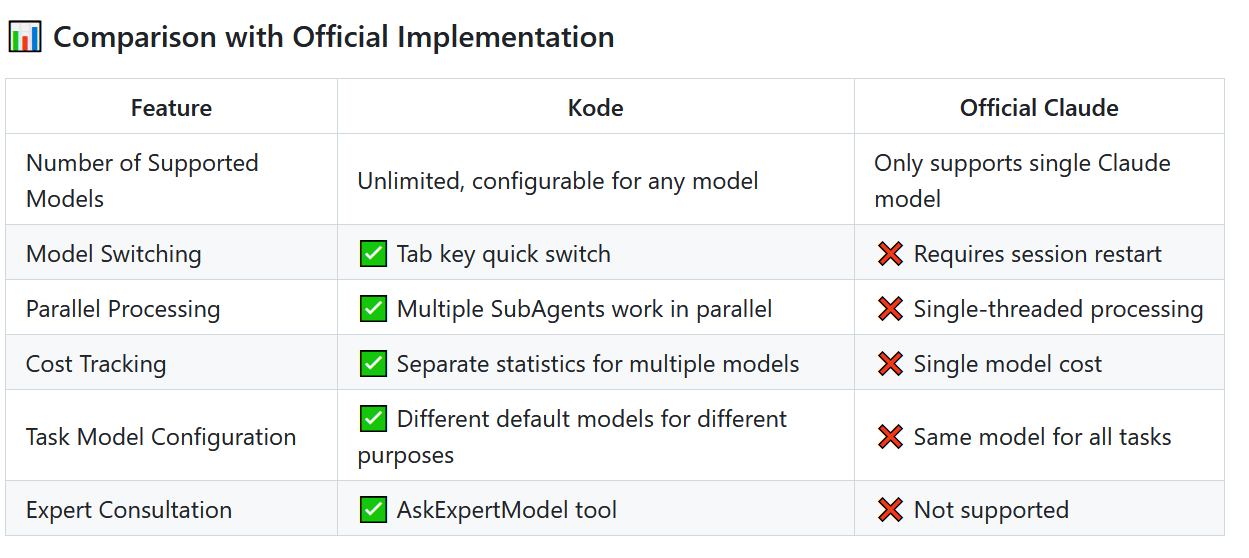Click red cross beside Not supported
Image resolution: width=1249 pixels, height=558 pixels.
(890, 510)
